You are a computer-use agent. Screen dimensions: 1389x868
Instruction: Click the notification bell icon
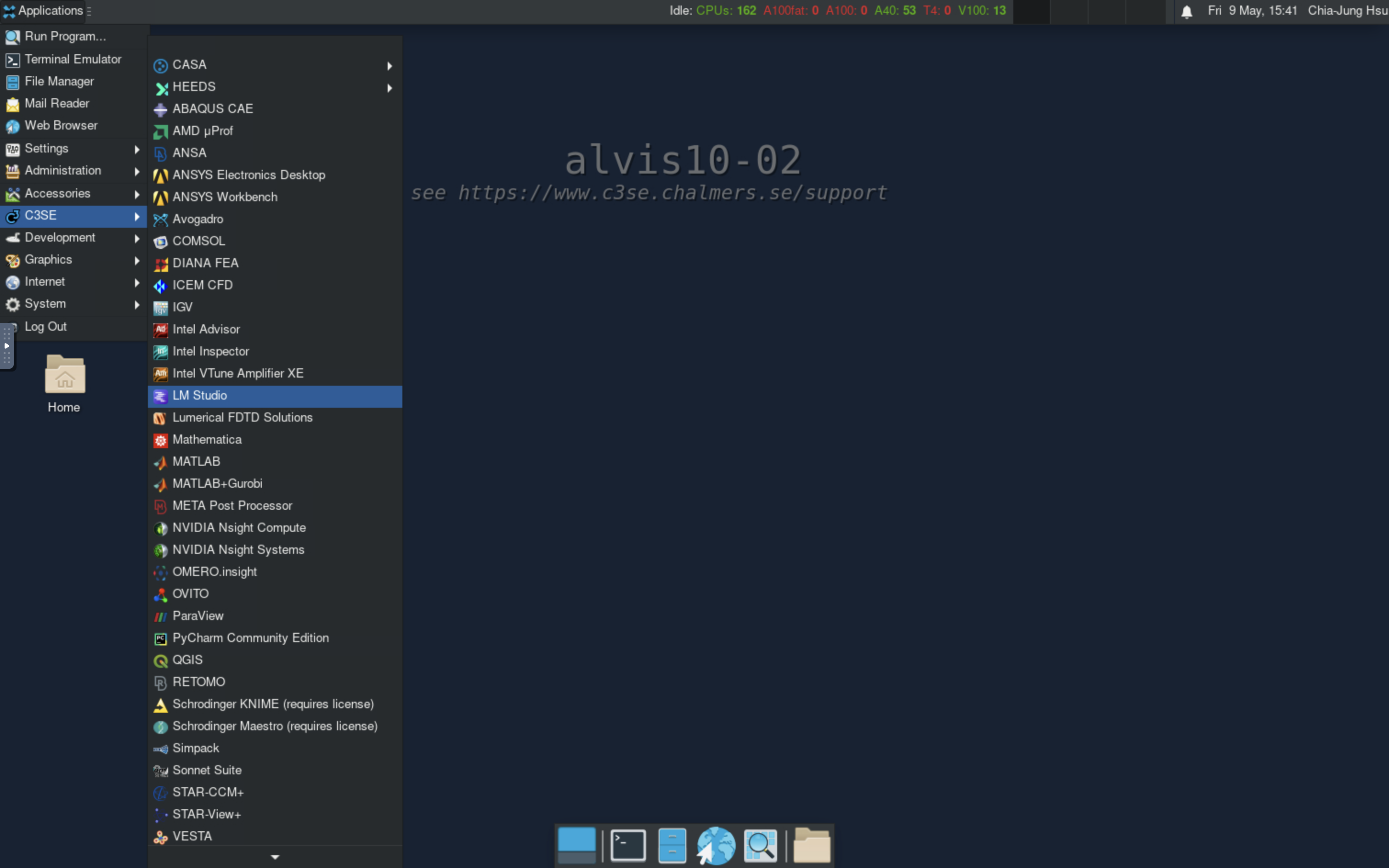1186,11
